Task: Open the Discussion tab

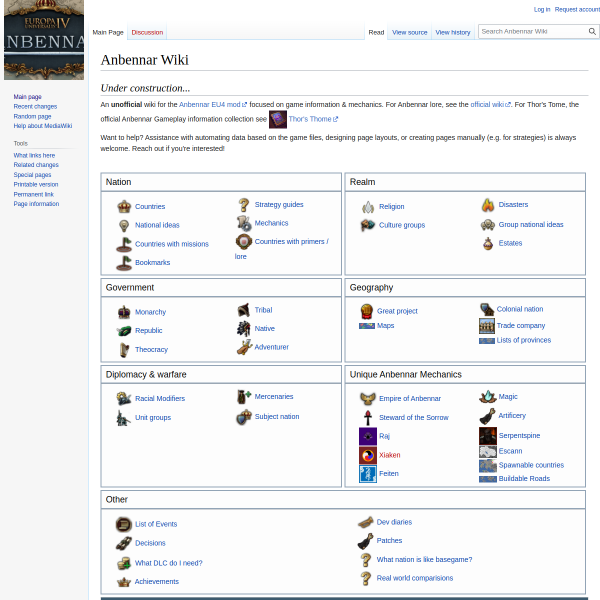Action: click(x=147, y=33)
